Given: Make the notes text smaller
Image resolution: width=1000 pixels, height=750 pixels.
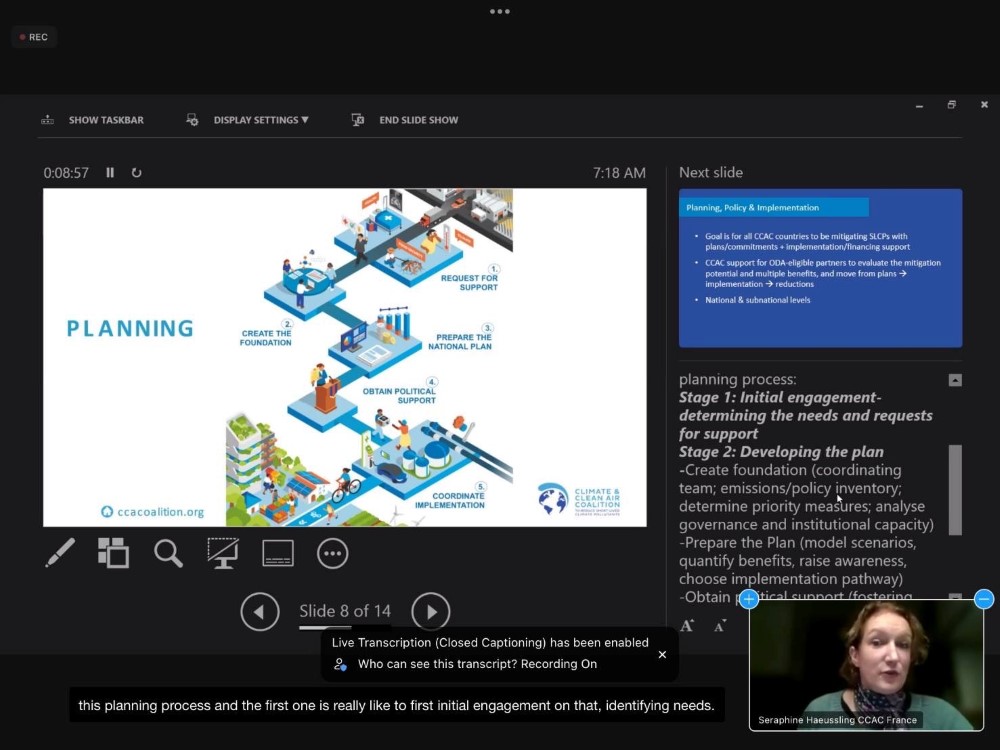Looking at the screenshot, I should click(x=720, y=626).
